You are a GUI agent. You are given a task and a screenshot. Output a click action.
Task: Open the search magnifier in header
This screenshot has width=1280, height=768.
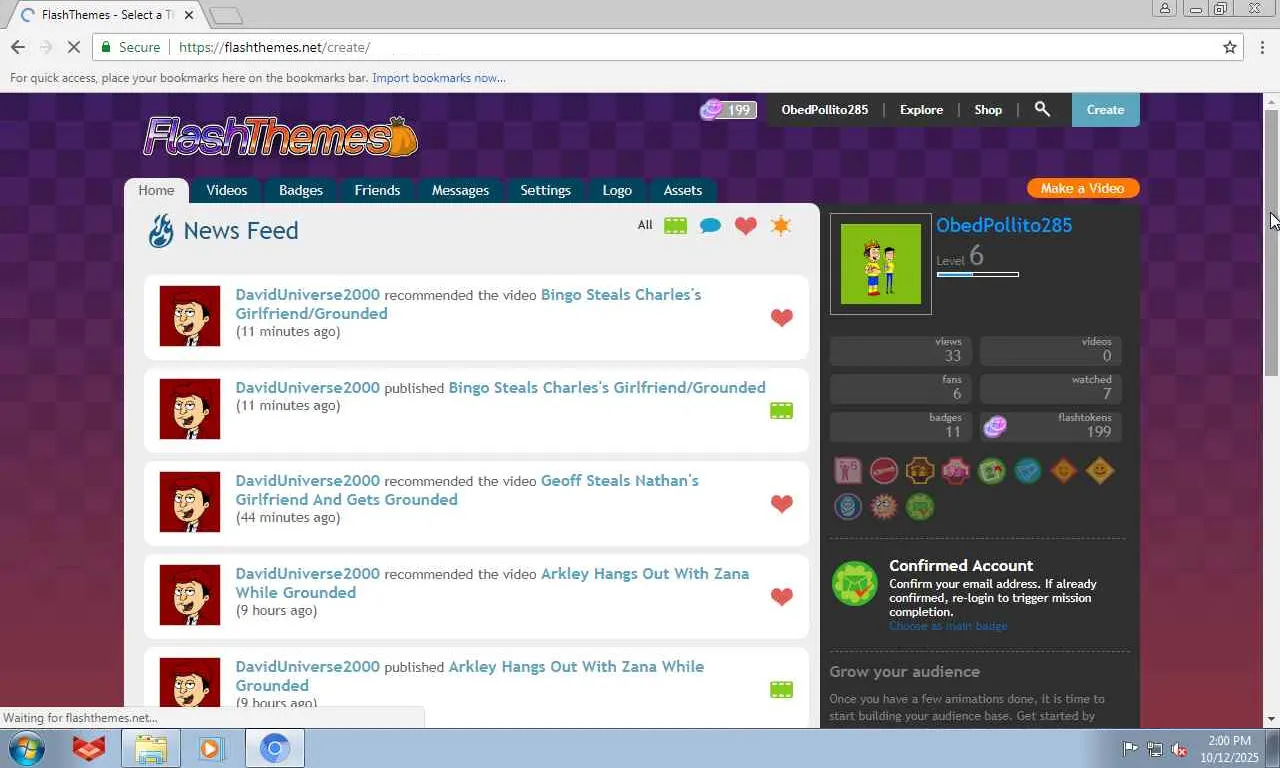(1042, 109)
